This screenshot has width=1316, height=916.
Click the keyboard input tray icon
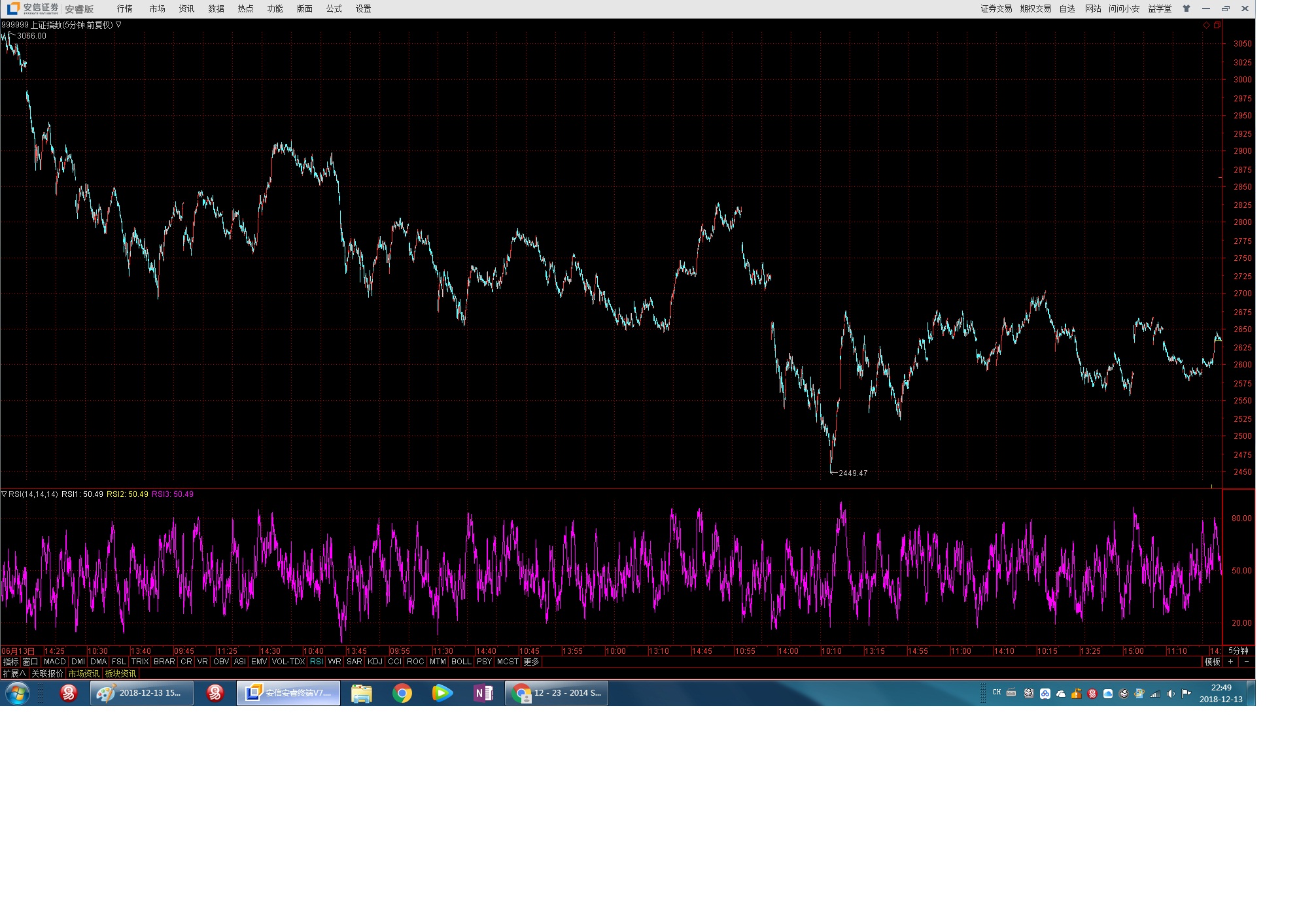pos(1011,692)
